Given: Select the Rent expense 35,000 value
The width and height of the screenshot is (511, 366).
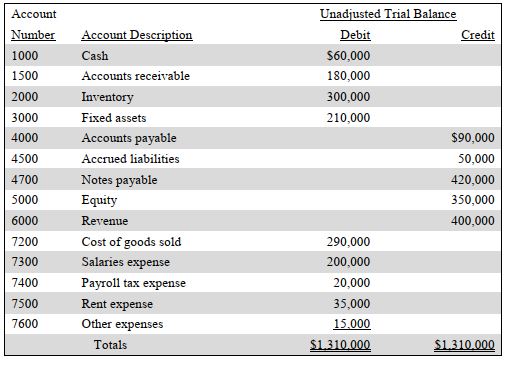Looking at the screenshot, I should [x=352, y=304].
